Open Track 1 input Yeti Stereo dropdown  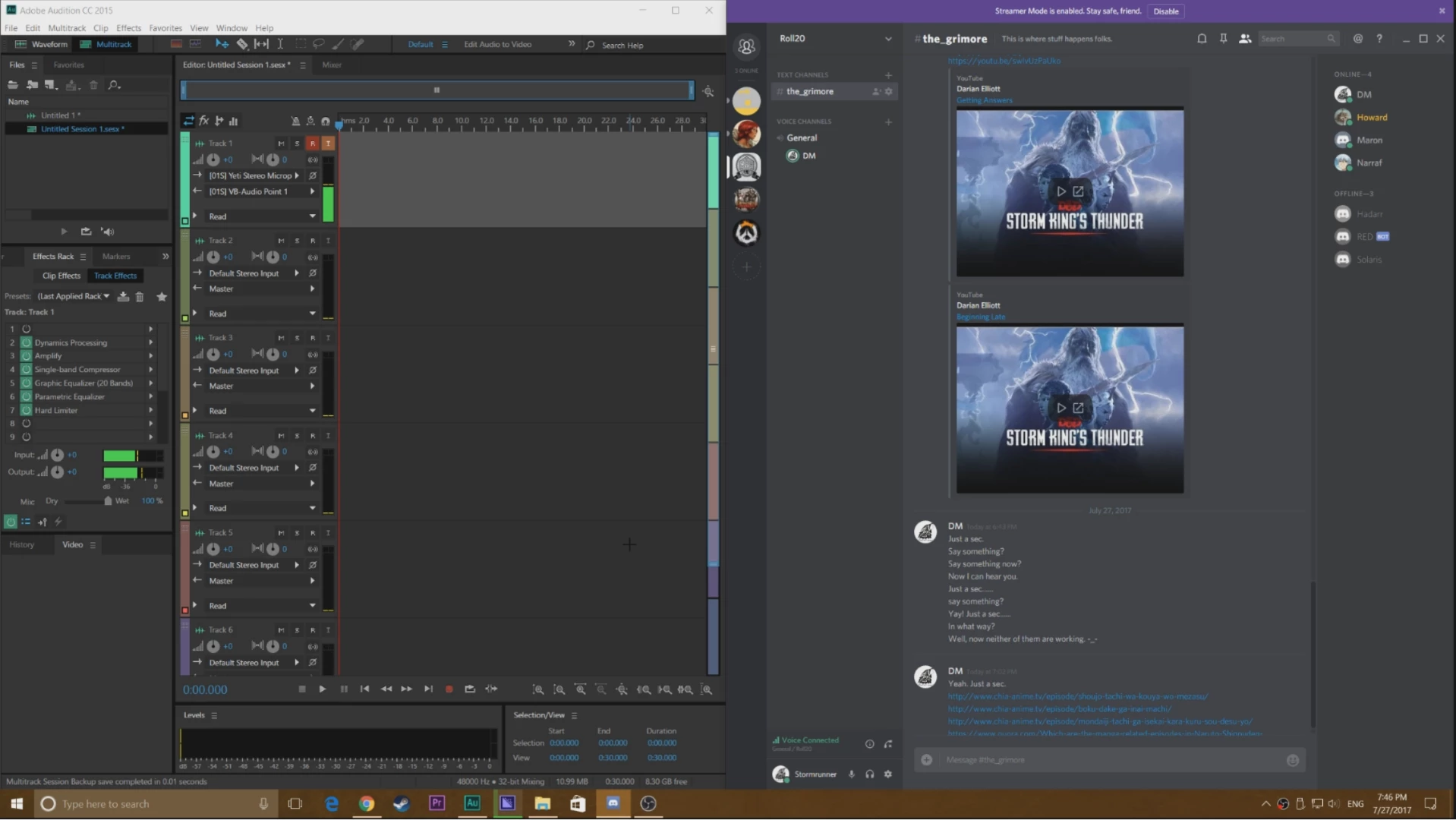[254, 175]
